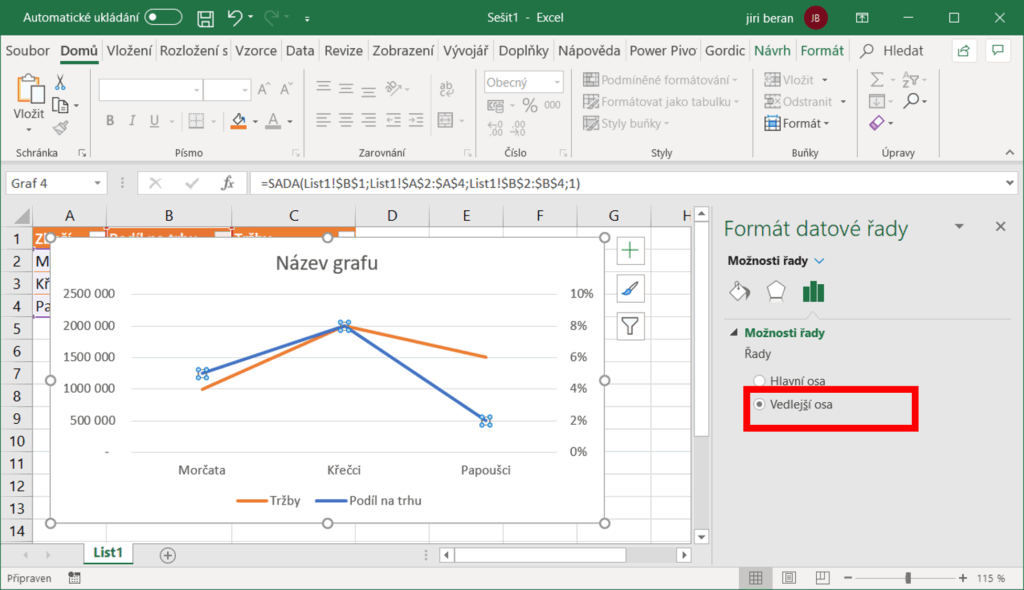1024x590 pixels.
Task: Select the Vedlejší osa radio button
Action: tap(760, 404)
